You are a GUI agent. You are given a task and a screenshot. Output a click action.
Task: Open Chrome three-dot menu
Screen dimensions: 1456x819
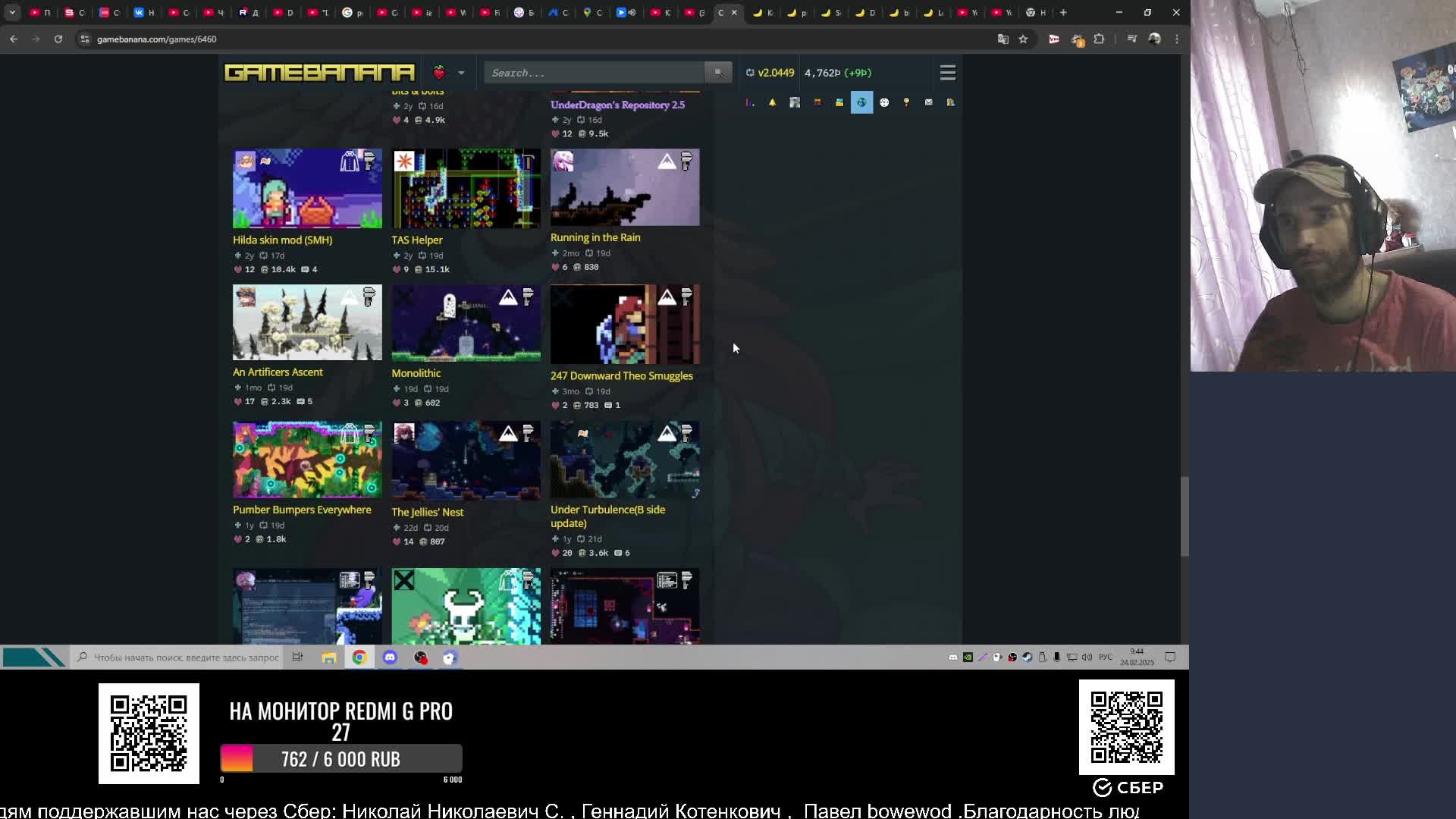click(x=1177, y=39)
